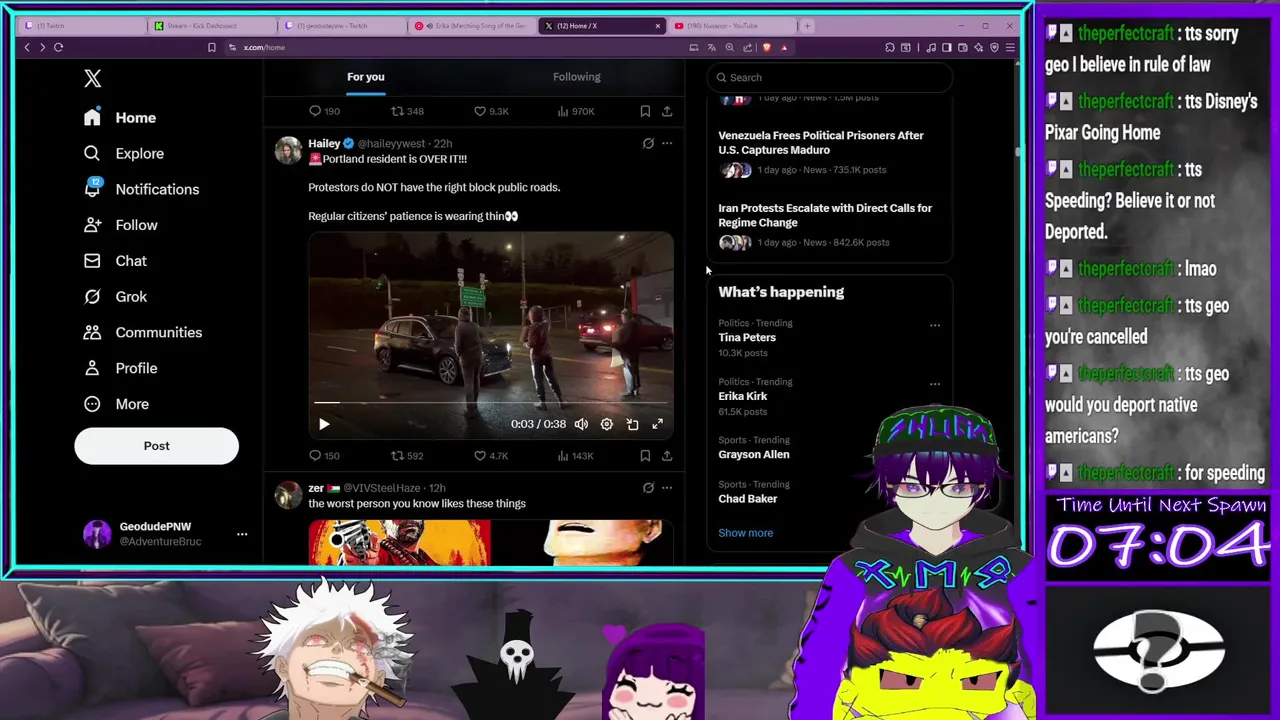1280x720 pixels.
Task: Launch Grok from the sidebar
Action: pyautogui.click(x=115, y=296)
